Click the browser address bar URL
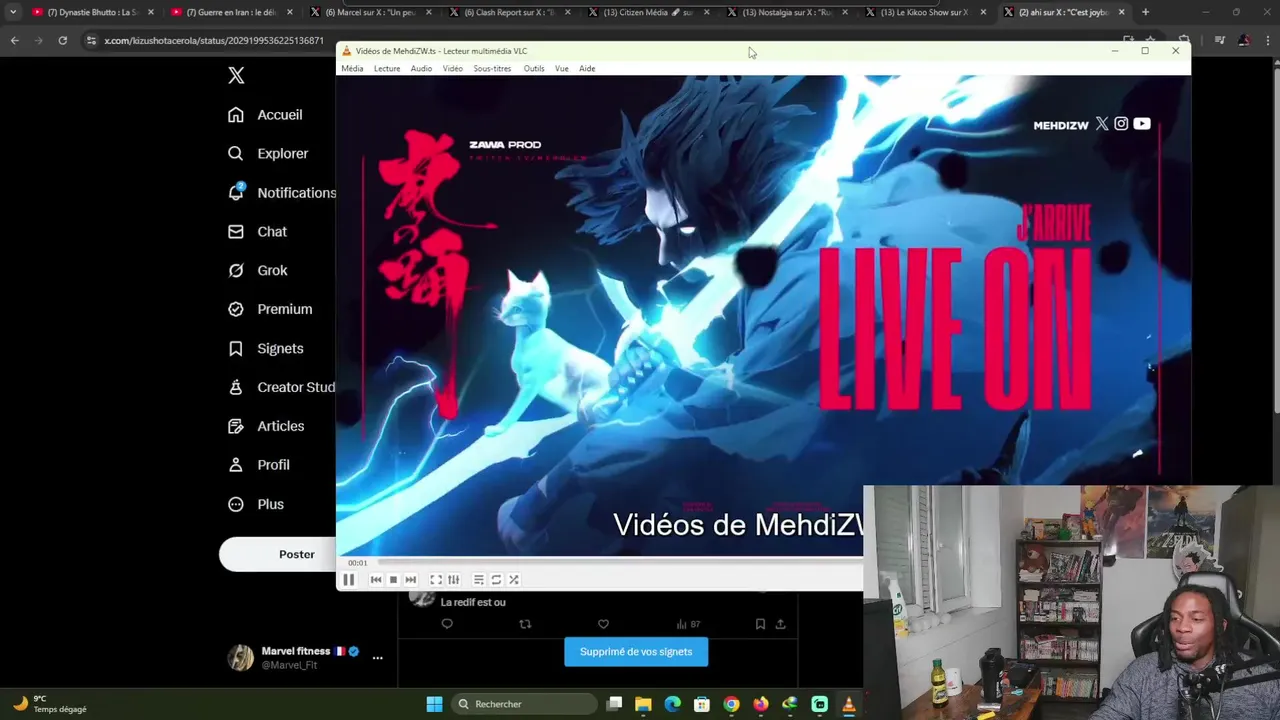Viewport: 1280px width, 720px height. (x=213, y=40)
